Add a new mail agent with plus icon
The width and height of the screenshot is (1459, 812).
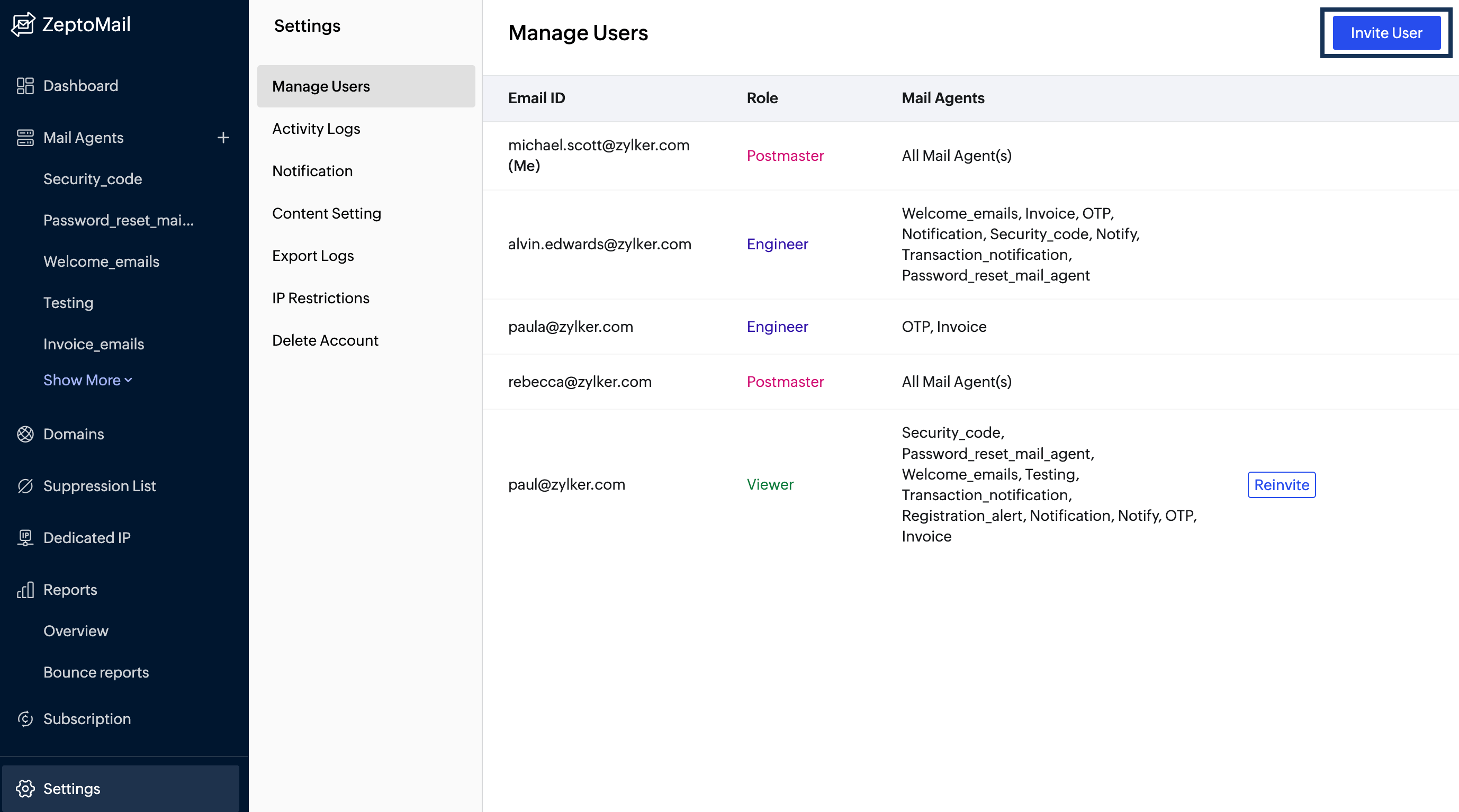[x=223, y=138]
